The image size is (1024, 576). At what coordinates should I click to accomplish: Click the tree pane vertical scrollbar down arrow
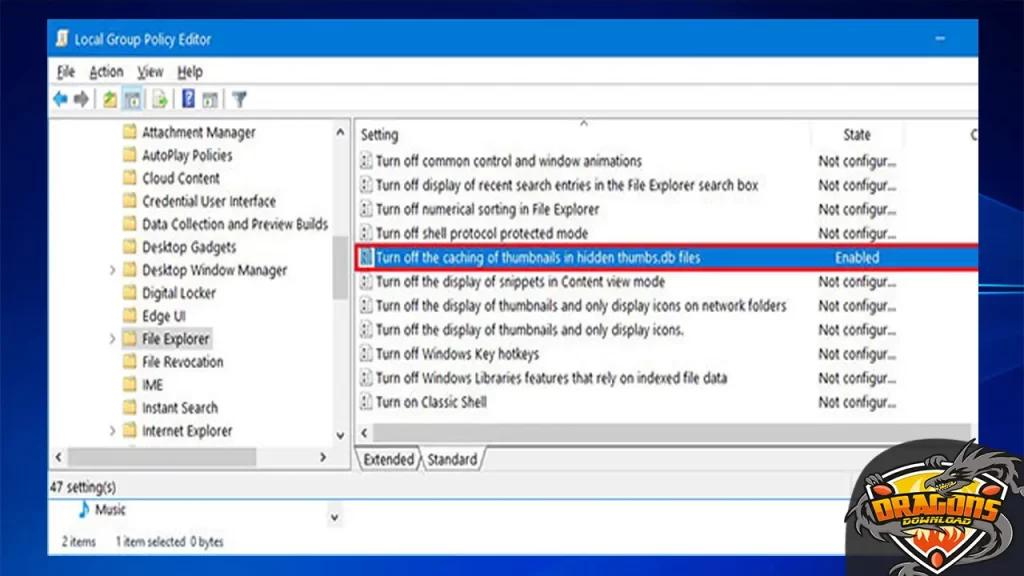pos(340,436)
